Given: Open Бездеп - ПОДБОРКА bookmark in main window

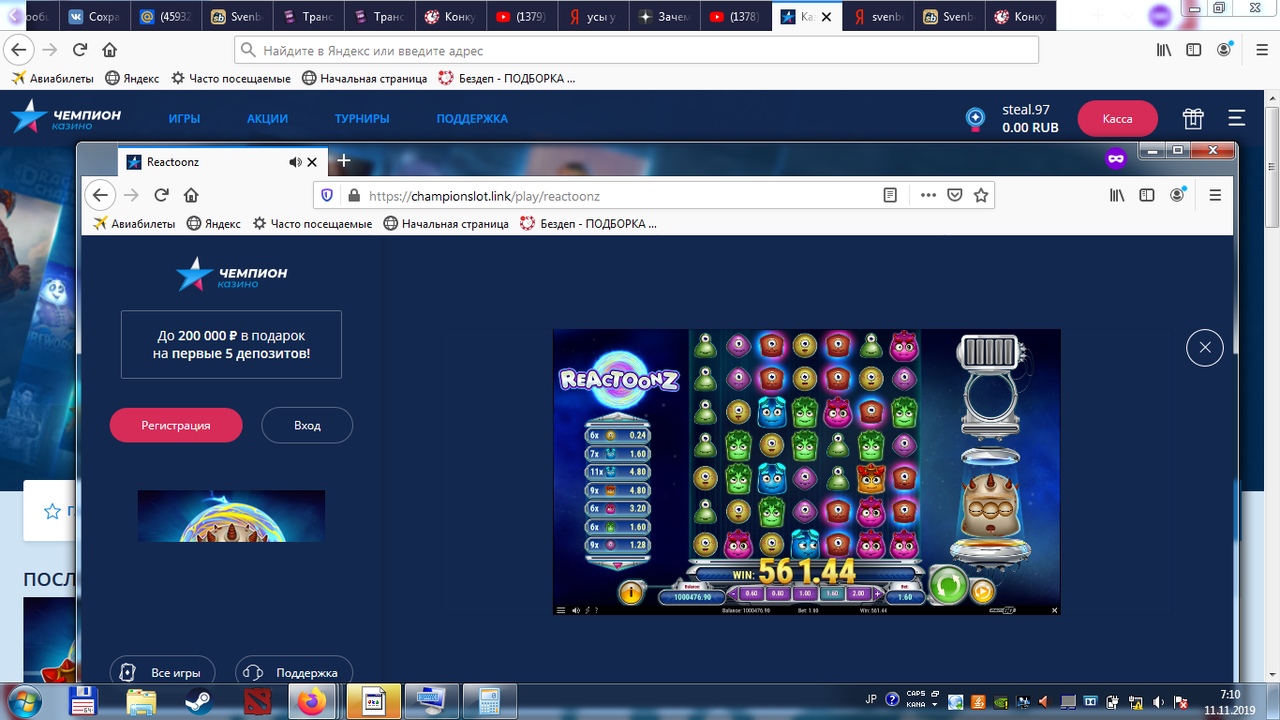Looking at the screenshot, I should pyautogui.click(x=507, y=78).
